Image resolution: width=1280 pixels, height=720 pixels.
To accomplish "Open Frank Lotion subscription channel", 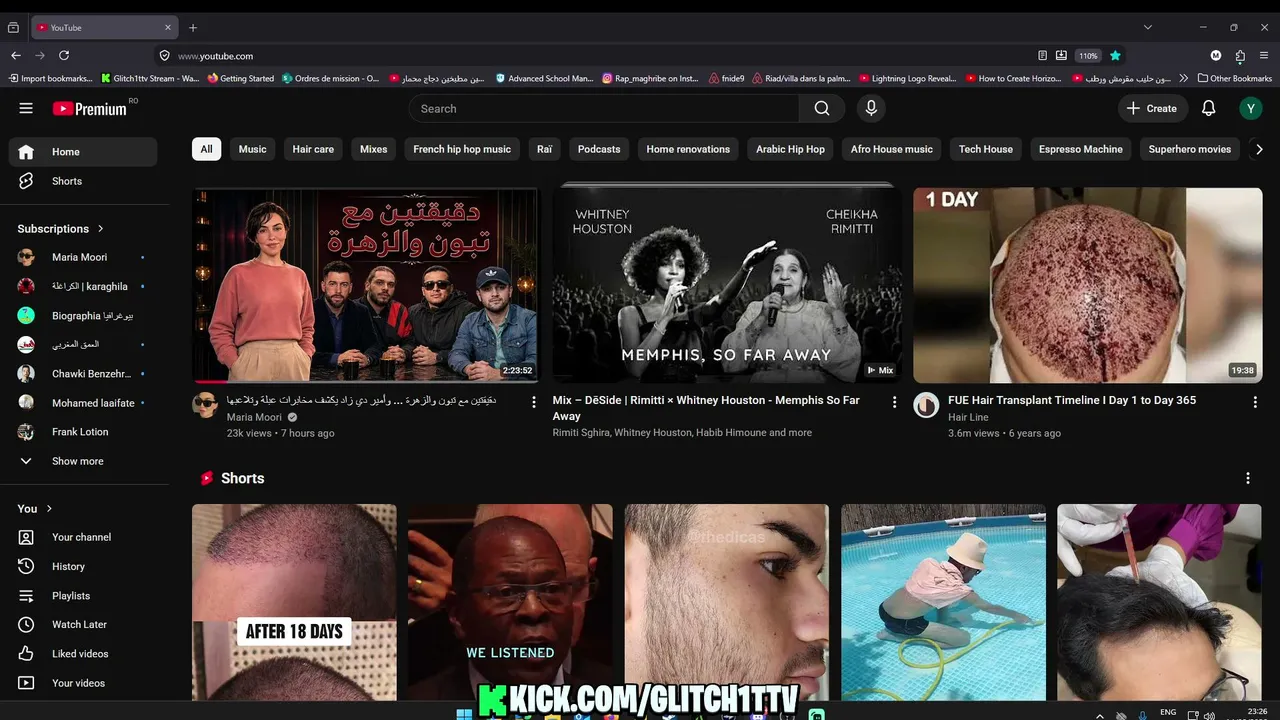I will 83,432.
